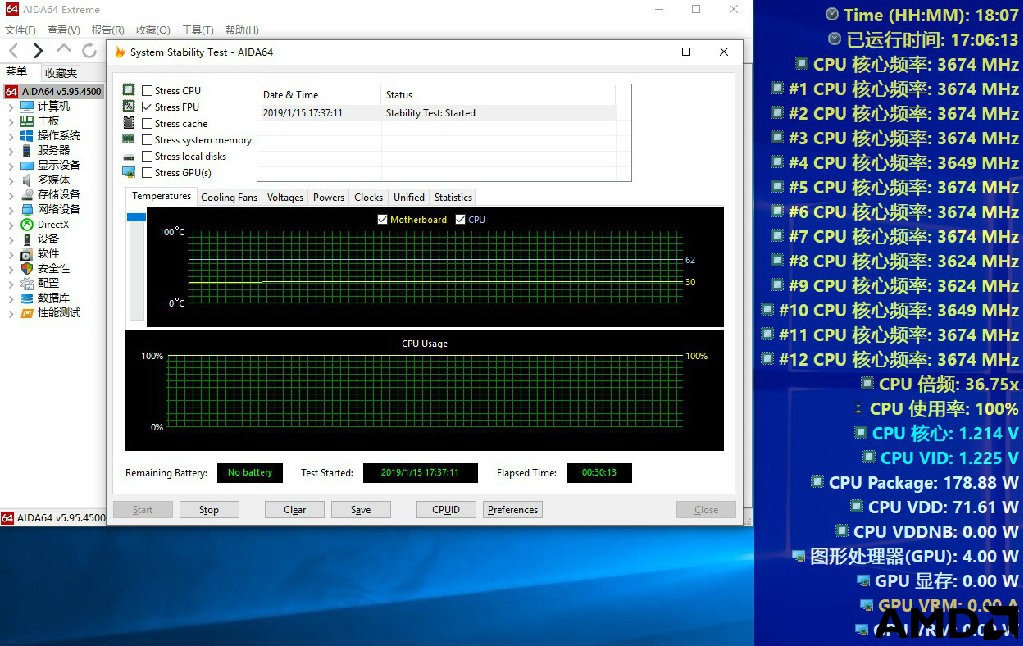The height and width of the screenshot is (646, 1023).
Task: Go forward using the toolbar forward arrow
Action: pos(38,50)
